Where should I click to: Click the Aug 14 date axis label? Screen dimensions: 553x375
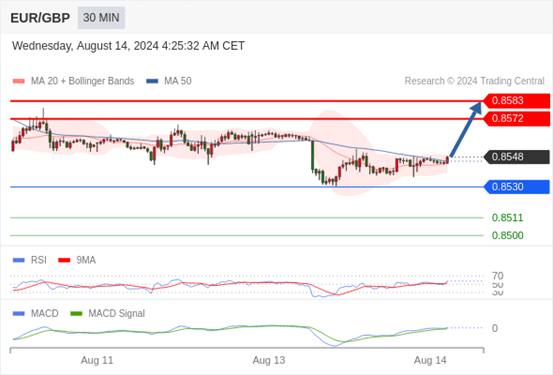point(430,361)
